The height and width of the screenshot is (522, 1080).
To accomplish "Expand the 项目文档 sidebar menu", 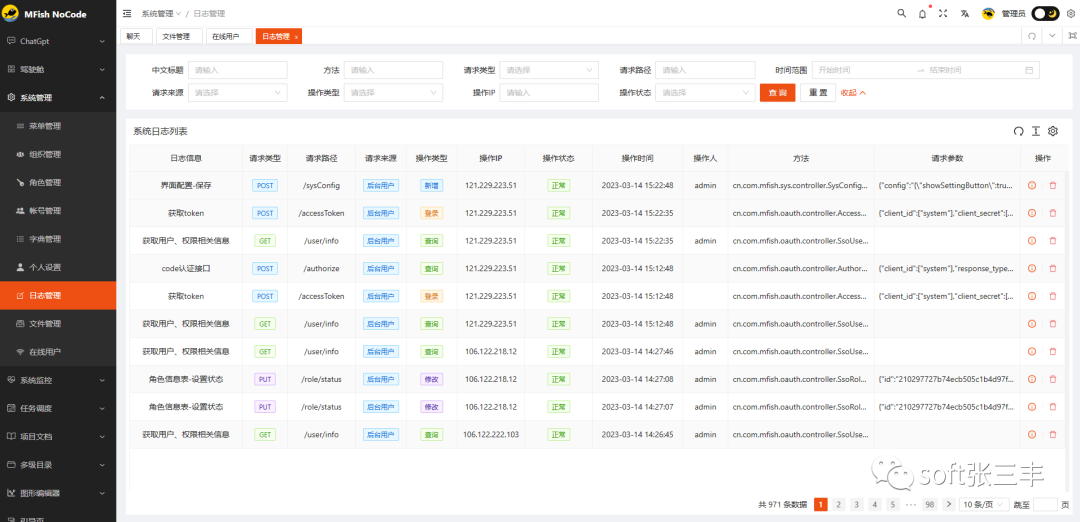I will (x=58, y=437).
